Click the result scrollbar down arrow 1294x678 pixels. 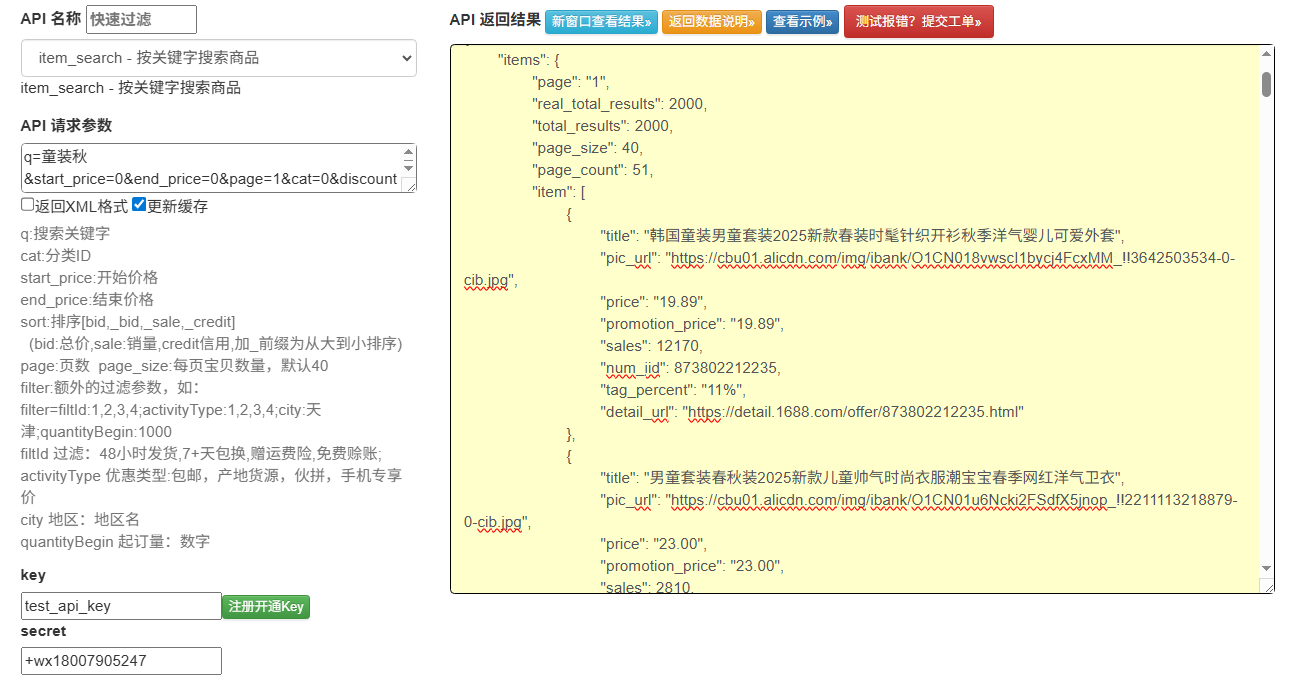pos(1266,568)
